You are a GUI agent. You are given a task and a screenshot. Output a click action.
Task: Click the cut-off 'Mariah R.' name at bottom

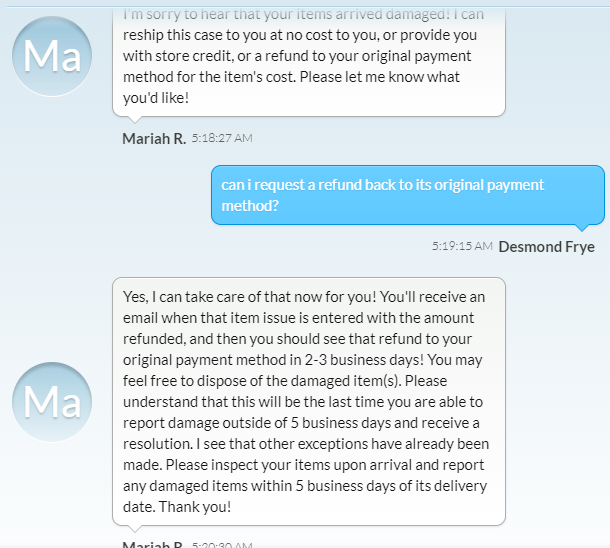coord(152,544)
